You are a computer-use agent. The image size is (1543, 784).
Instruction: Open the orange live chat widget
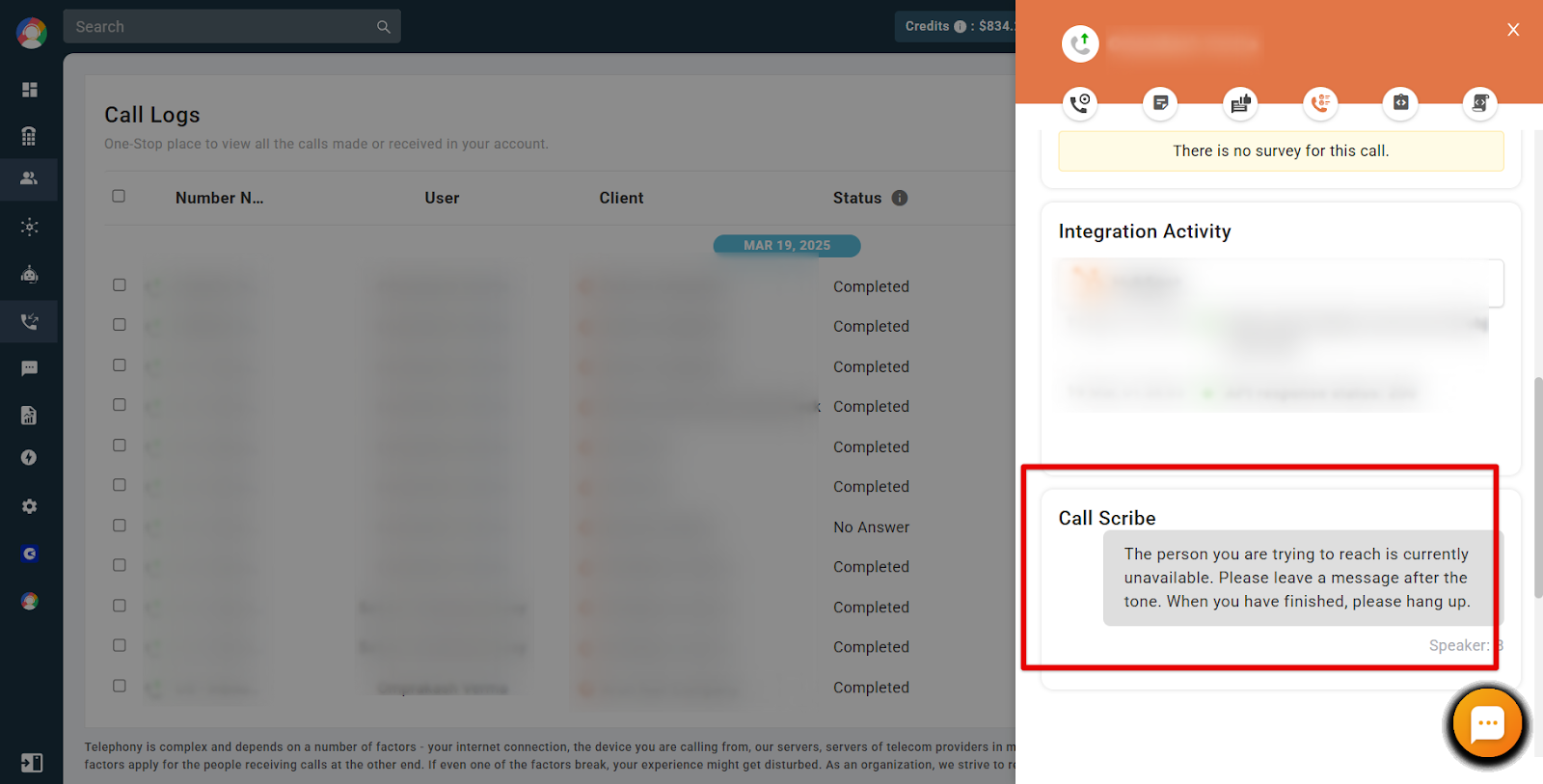click(1487, 724)
